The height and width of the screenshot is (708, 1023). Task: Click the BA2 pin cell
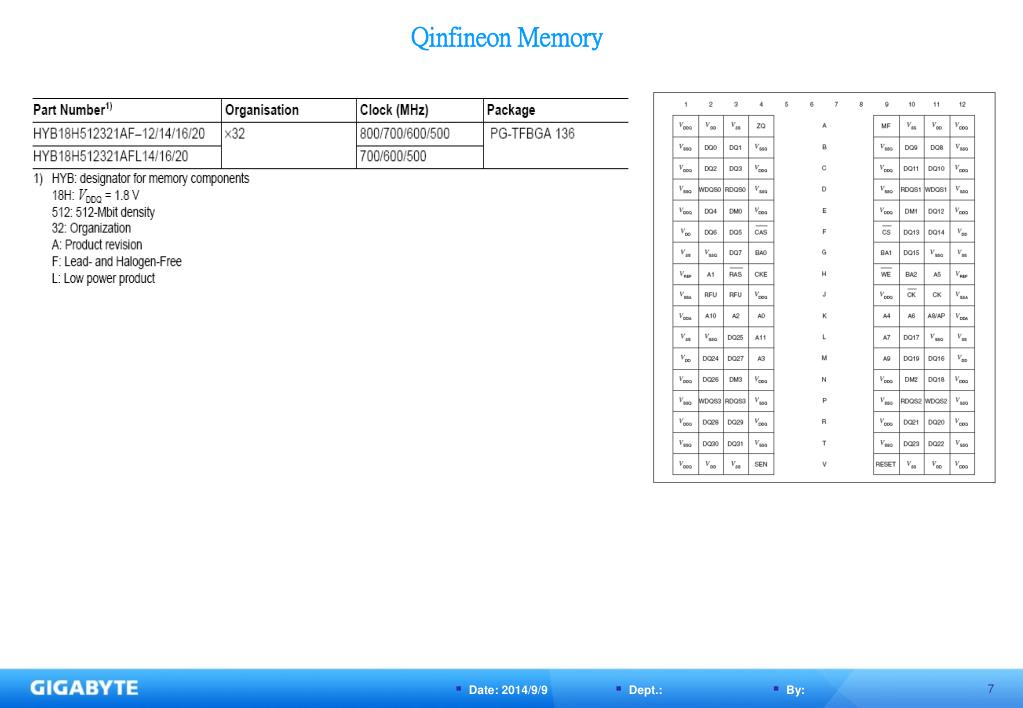(x=911, y=274)
